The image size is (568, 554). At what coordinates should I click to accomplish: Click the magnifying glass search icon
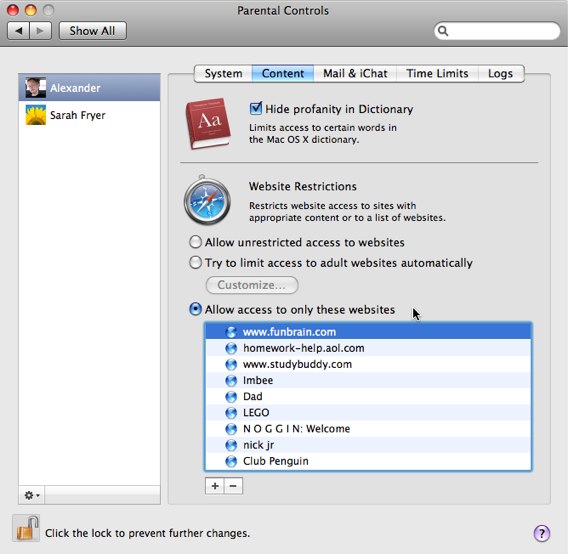coord(443,31)
